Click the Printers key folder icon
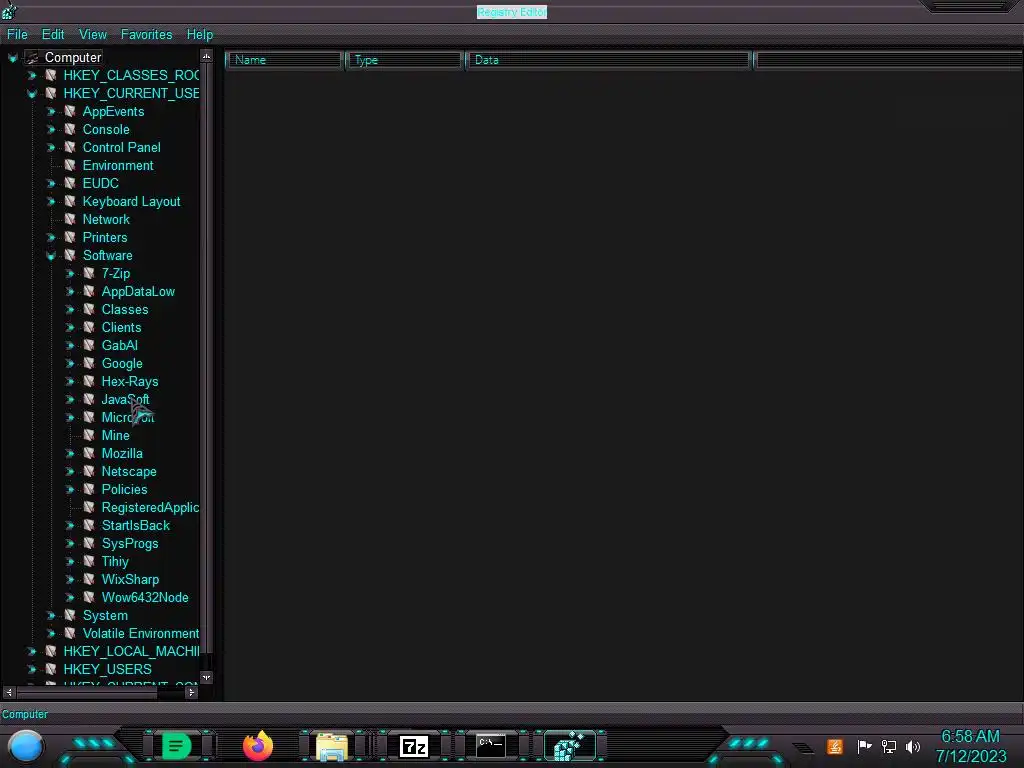 tap(70, 238)
